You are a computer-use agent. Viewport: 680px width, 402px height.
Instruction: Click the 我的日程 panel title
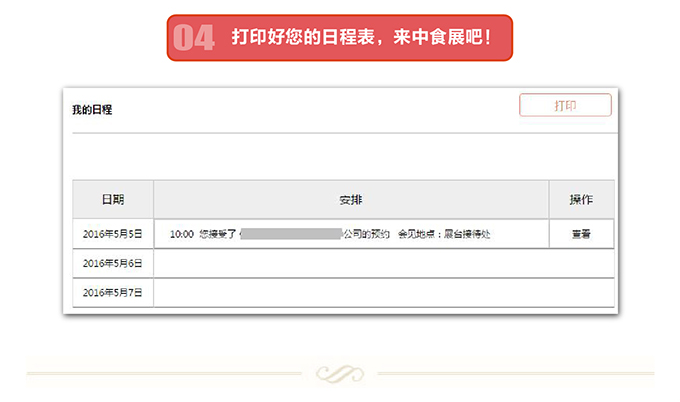coord(92,110)
